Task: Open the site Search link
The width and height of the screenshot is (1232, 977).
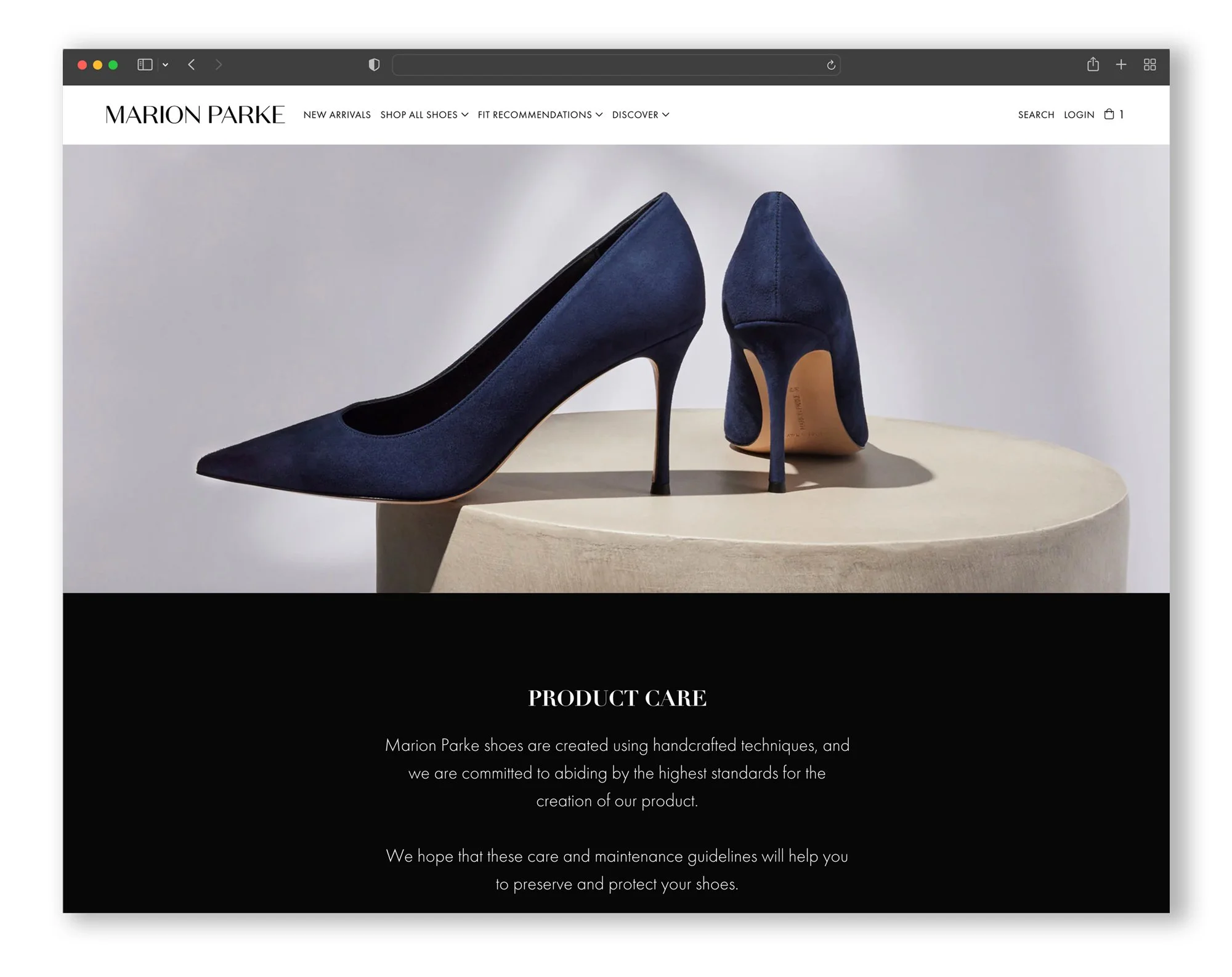Action: (1036, 115)
